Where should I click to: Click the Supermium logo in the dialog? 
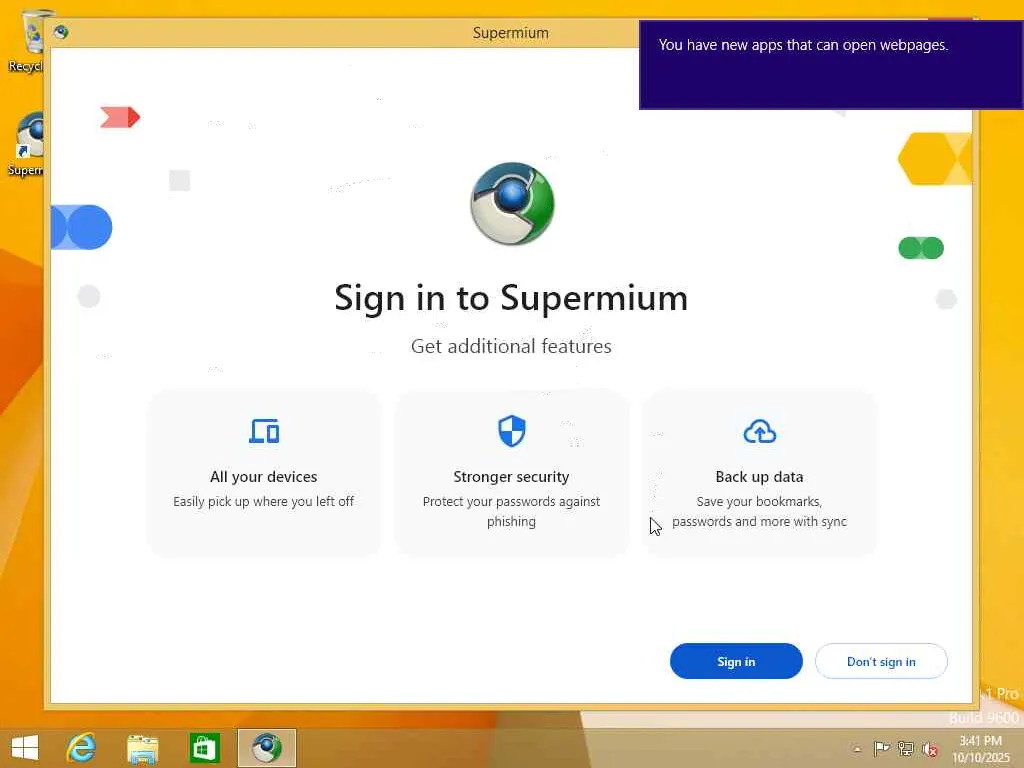click(512, 204)
